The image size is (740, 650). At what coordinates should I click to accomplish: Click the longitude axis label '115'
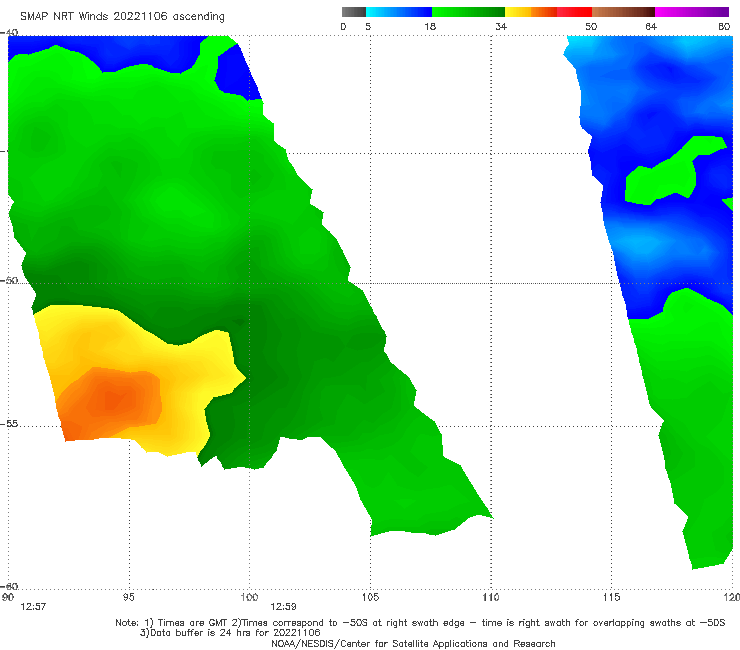click(612, 597)
